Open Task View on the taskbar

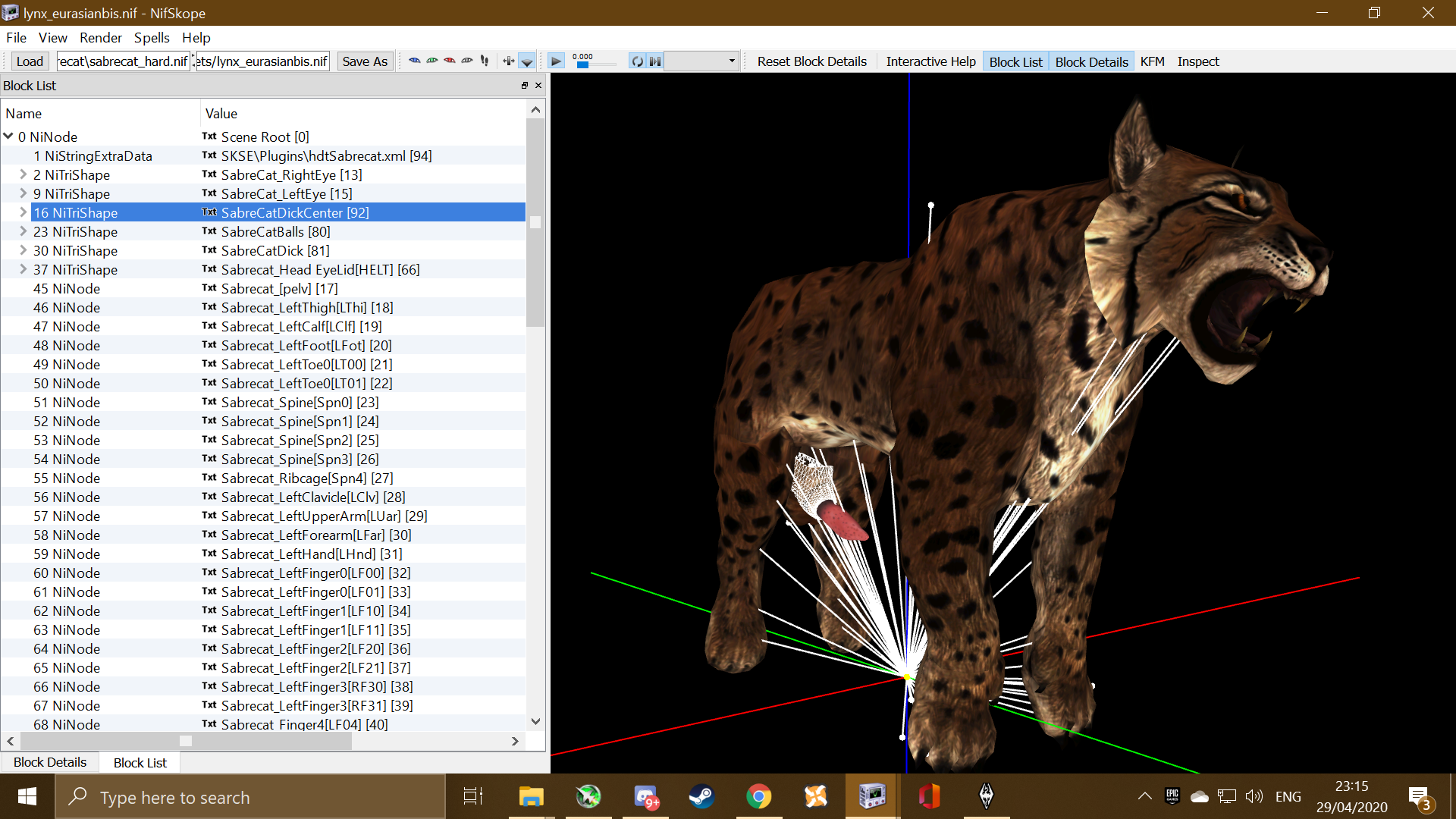pyautogui.click(x=473, y=796)
